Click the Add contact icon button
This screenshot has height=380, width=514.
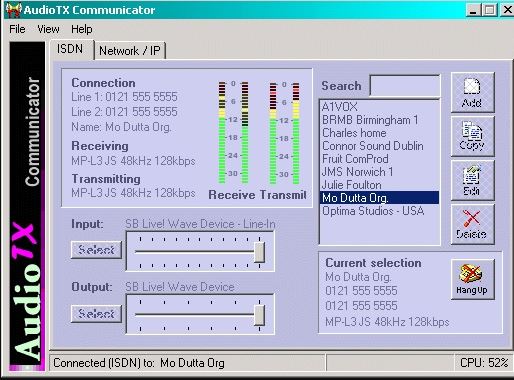[x=472, y=92]
